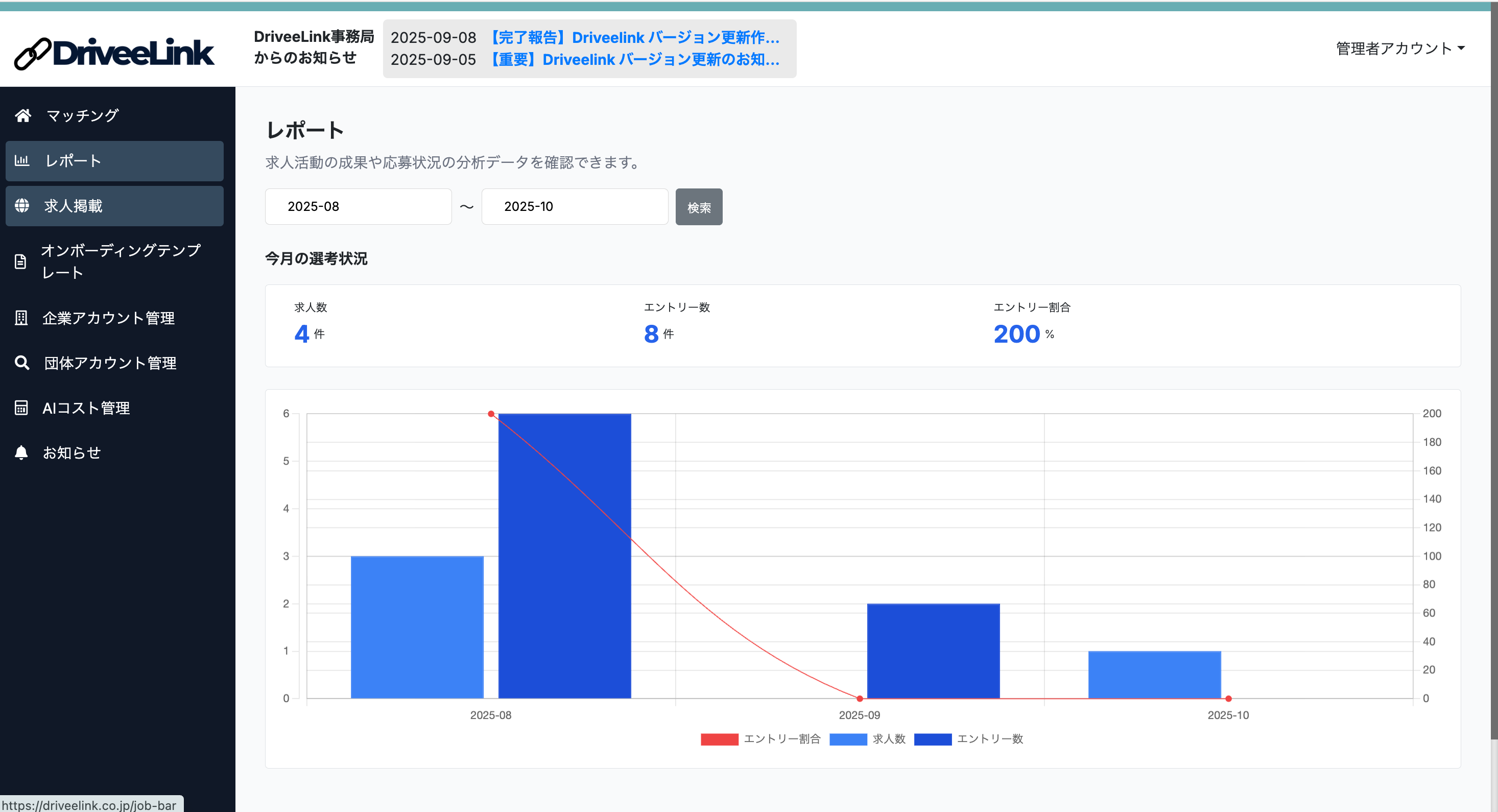The height and width of the screenshot is (812, 1498).
Task: Click the building icon for 企業アカウント管理
Action: (21, 318)
